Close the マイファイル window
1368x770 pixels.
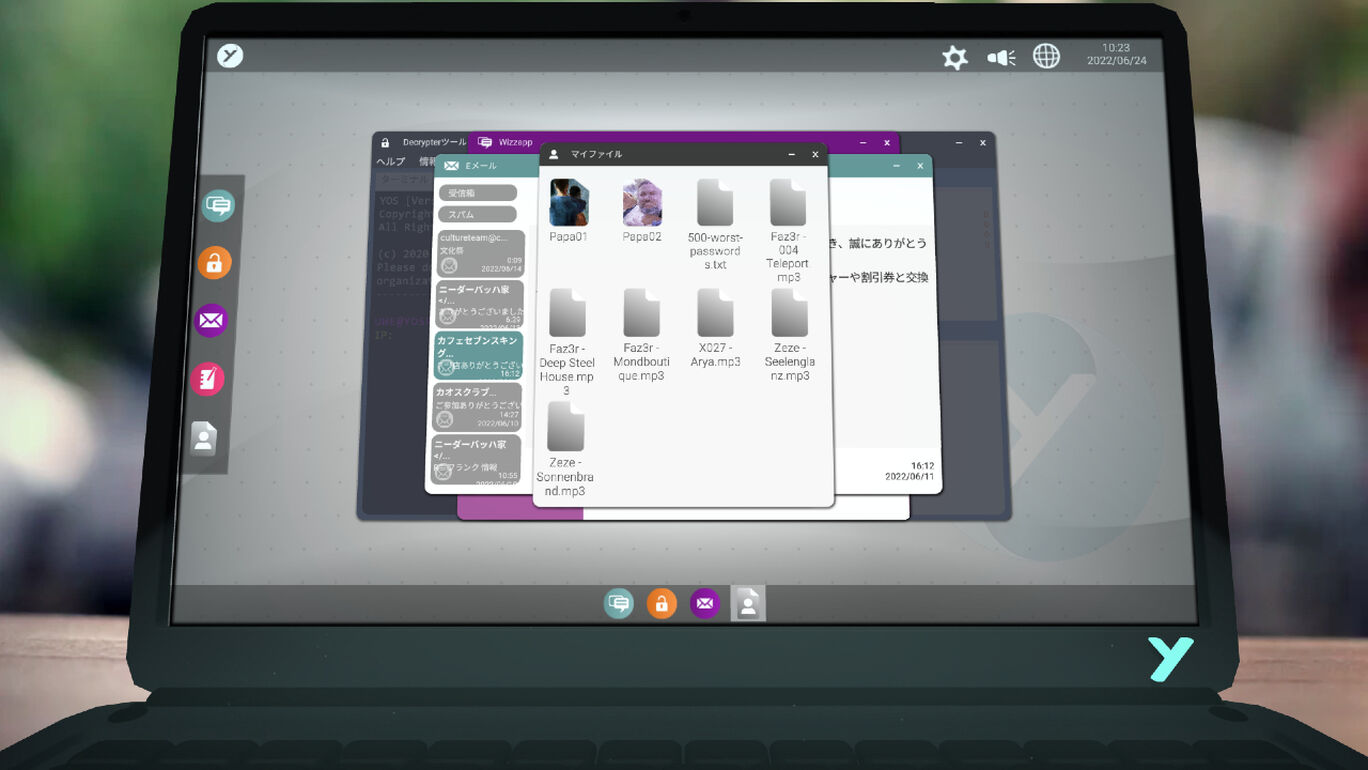click(x=815, y=154)
